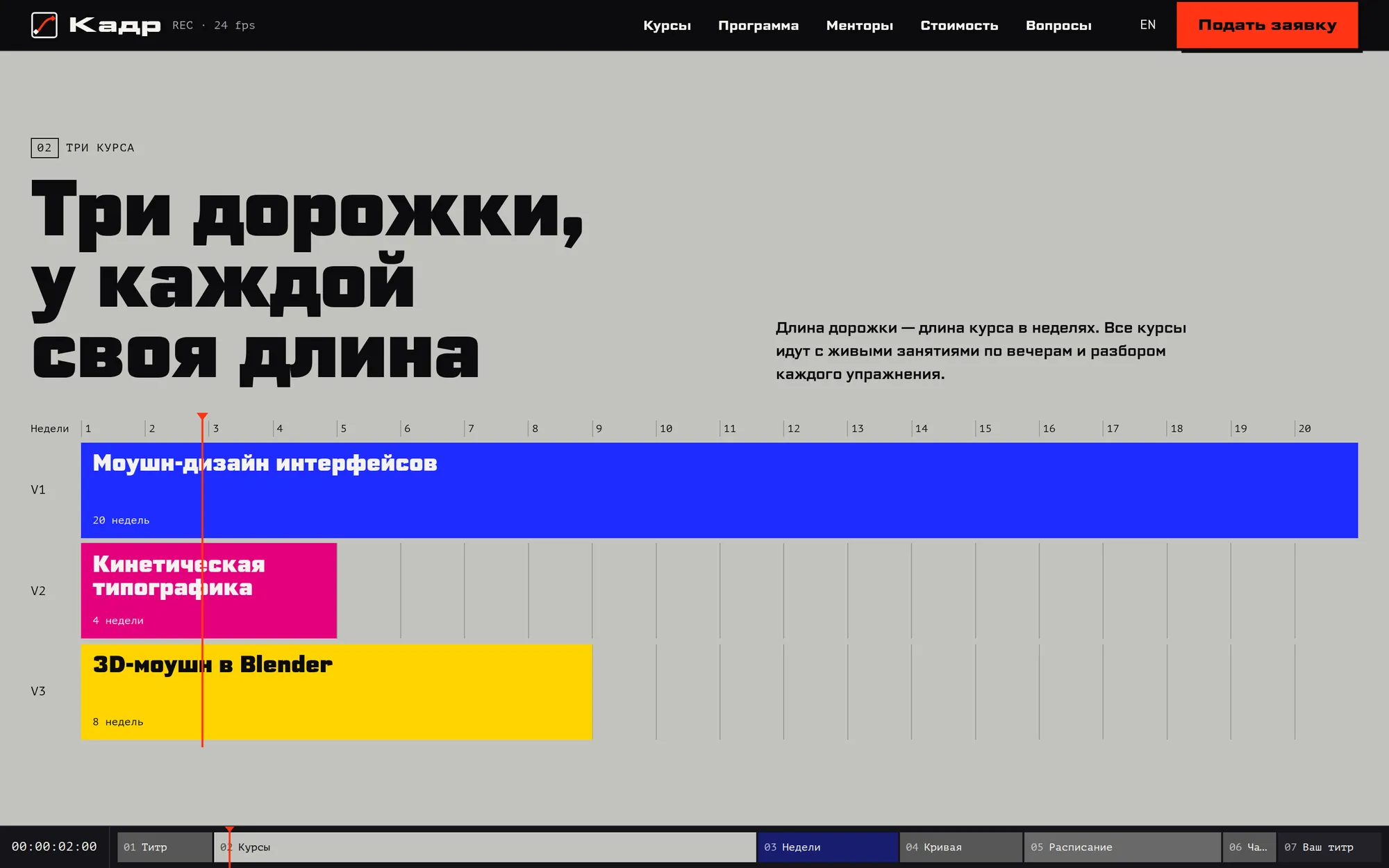Open the Кинетическая типографика course track
The image size is (1389, 868).
209,591
